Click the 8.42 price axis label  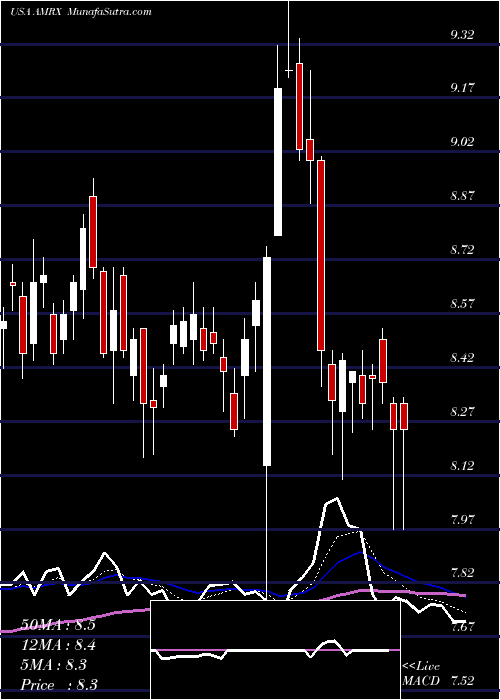[x=462, y=358]
